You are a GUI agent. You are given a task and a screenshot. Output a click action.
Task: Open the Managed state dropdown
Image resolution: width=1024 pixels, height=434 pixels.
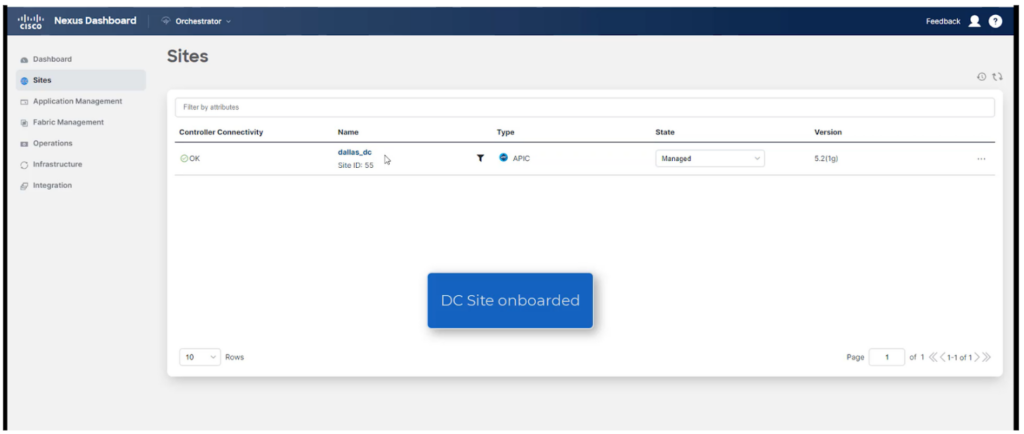click(710, 159)
